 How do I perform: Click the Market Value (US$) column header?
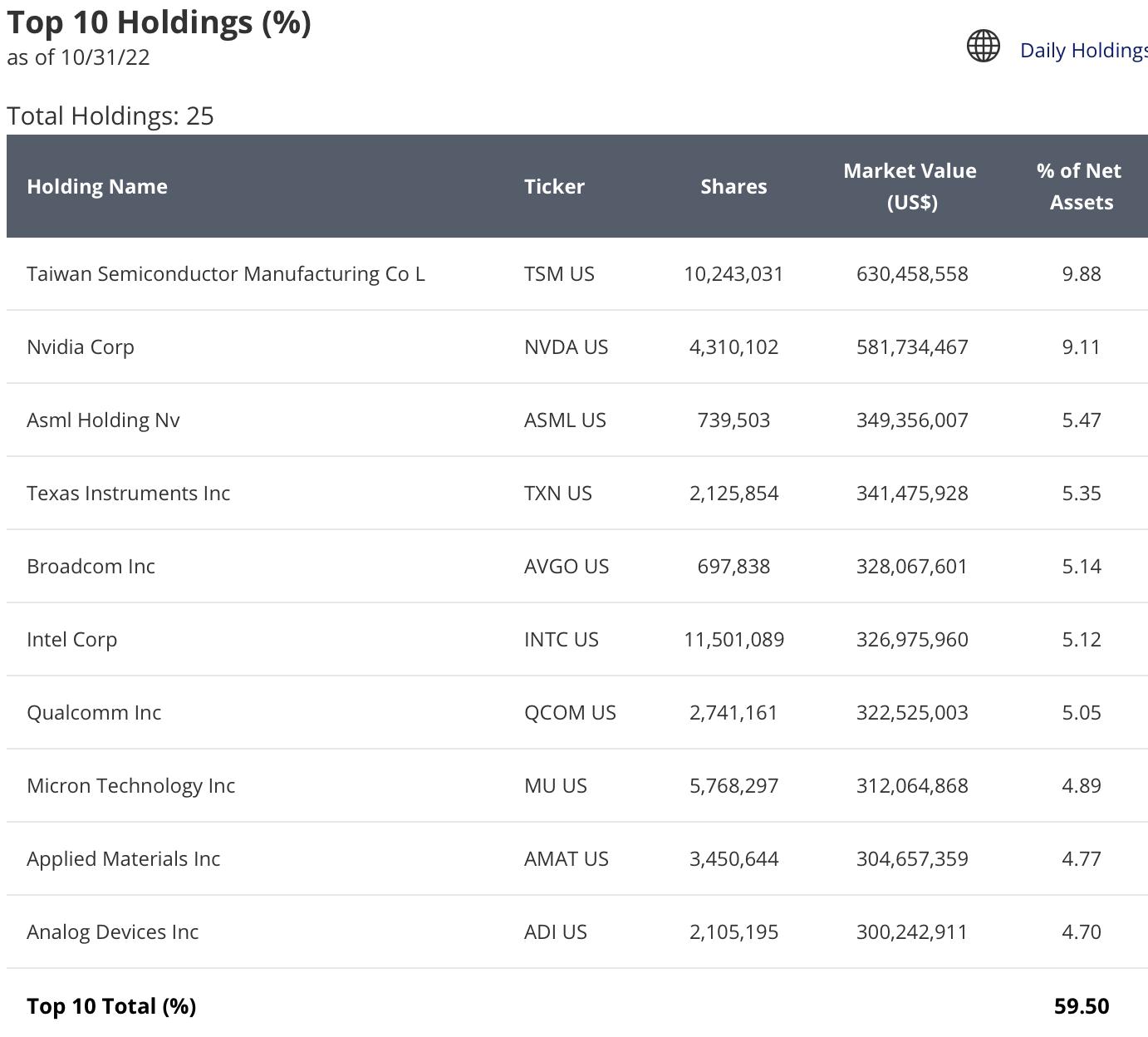tap(910, 186)
